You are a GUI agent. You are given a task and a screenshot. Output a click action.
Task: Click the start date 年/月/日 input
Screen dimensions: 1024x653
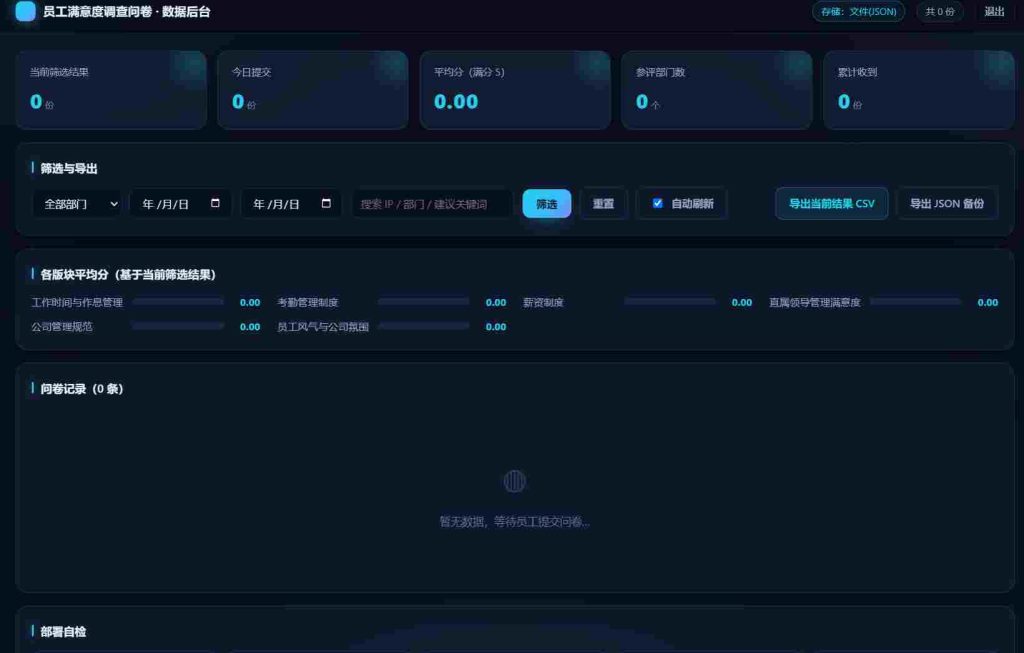(x=180, y=204)
